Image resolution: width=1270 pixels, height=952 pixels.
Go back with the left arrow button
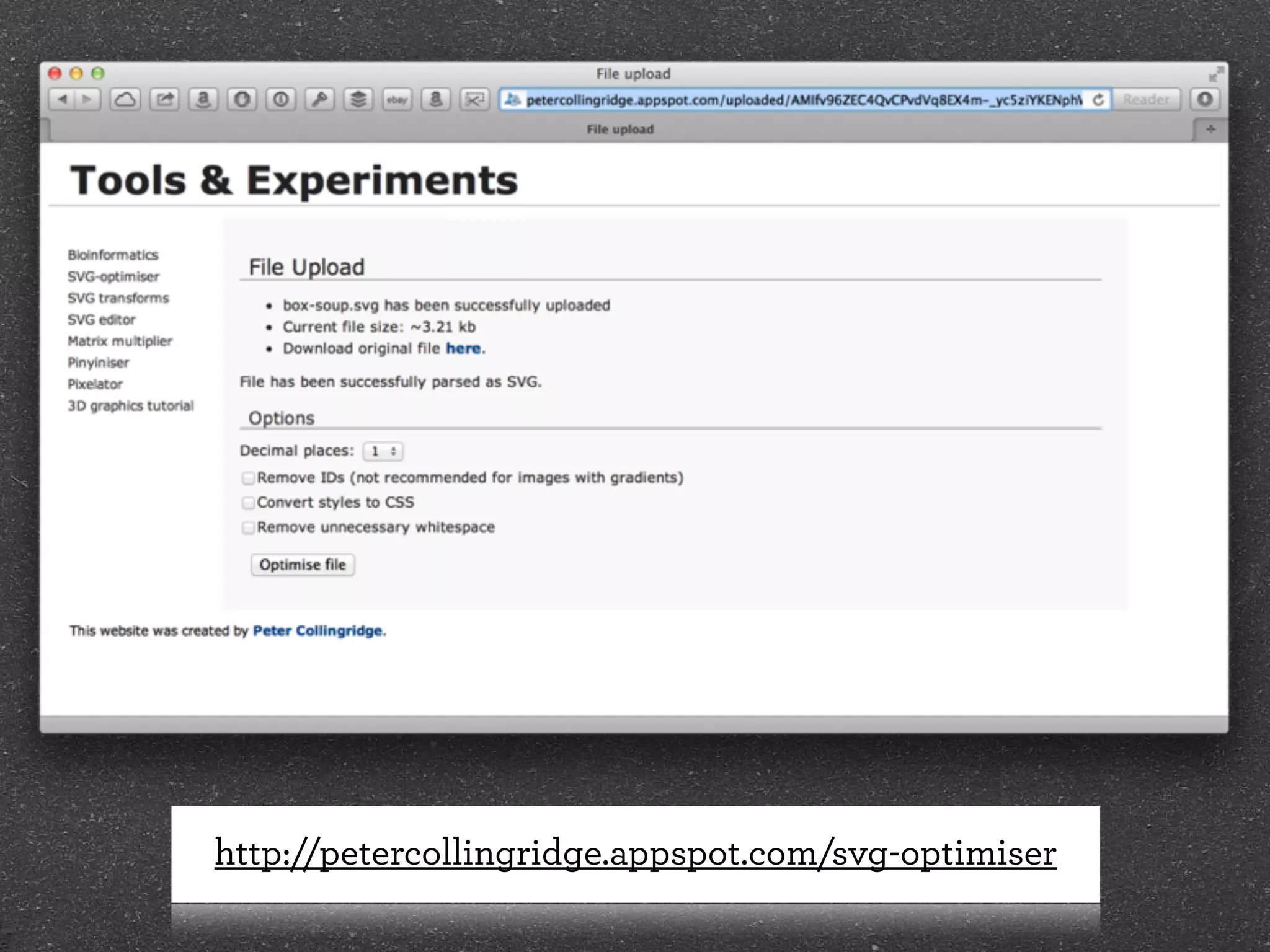click(x=62, y=99)
